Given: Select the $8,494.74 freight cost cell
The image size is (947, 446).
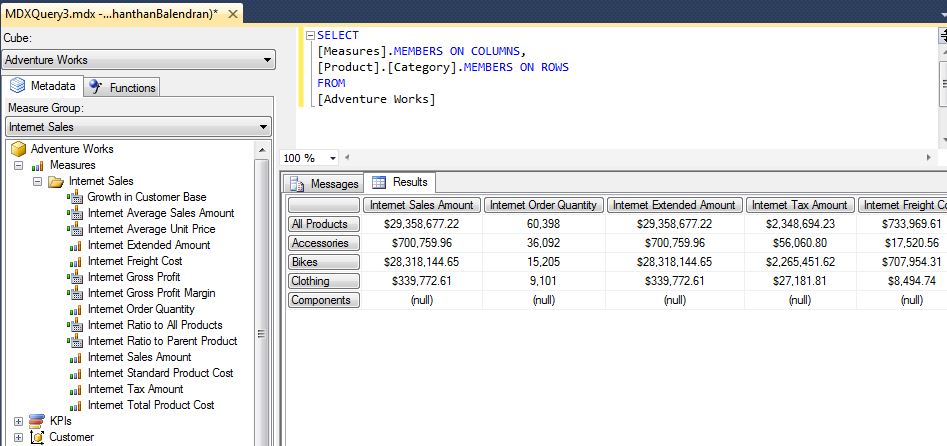Looking at the screenshot, I should coord(902,281).
